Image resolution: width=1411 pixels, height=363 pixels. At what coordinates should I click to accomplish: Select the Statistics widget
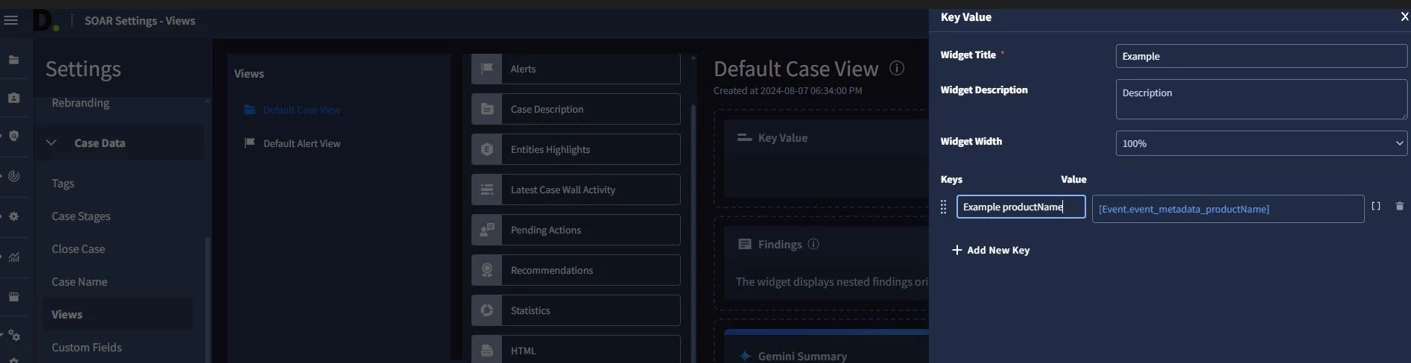coord(576,310)
